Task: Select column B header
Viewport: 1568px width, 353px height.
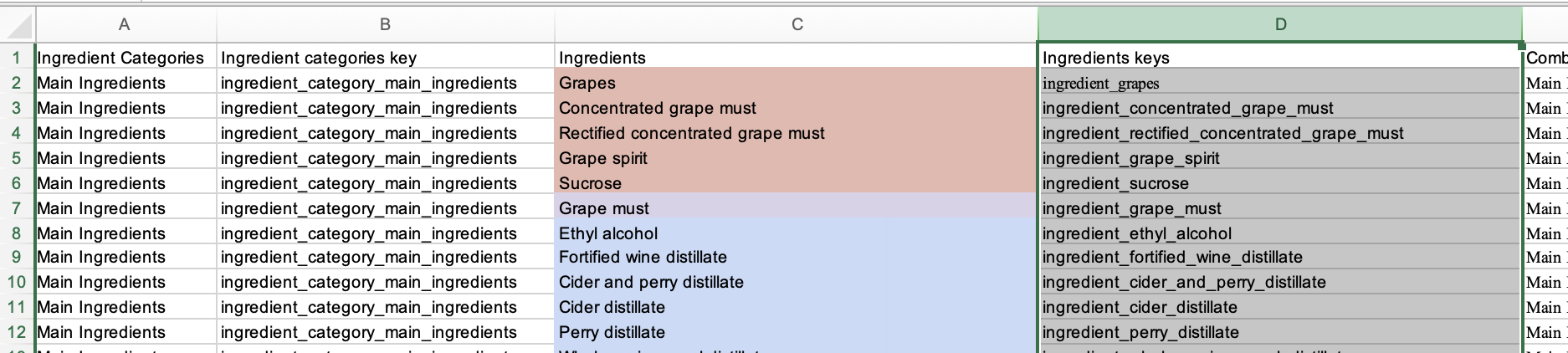Action: [385, 24]
